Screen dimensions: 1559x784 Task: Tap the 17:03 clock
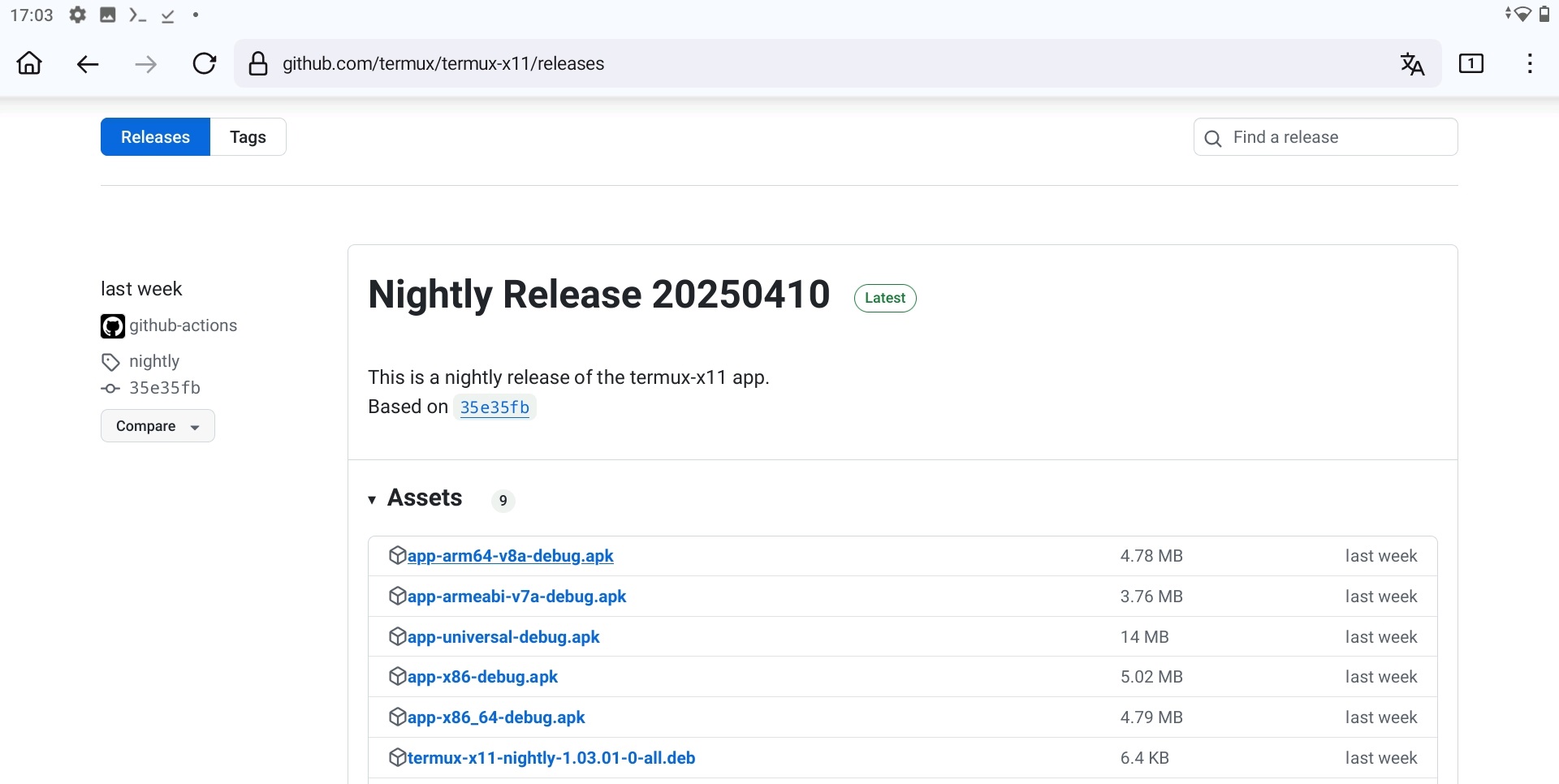pyautogui.click(x=32, y=15)
